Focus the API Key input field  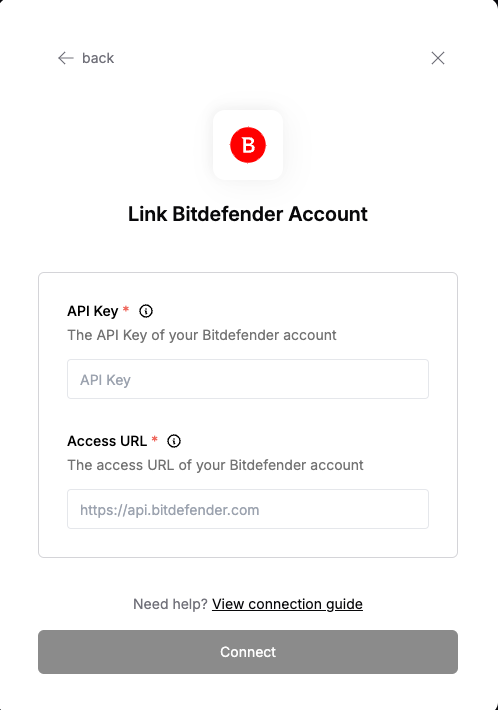click(x=248, y=379)
